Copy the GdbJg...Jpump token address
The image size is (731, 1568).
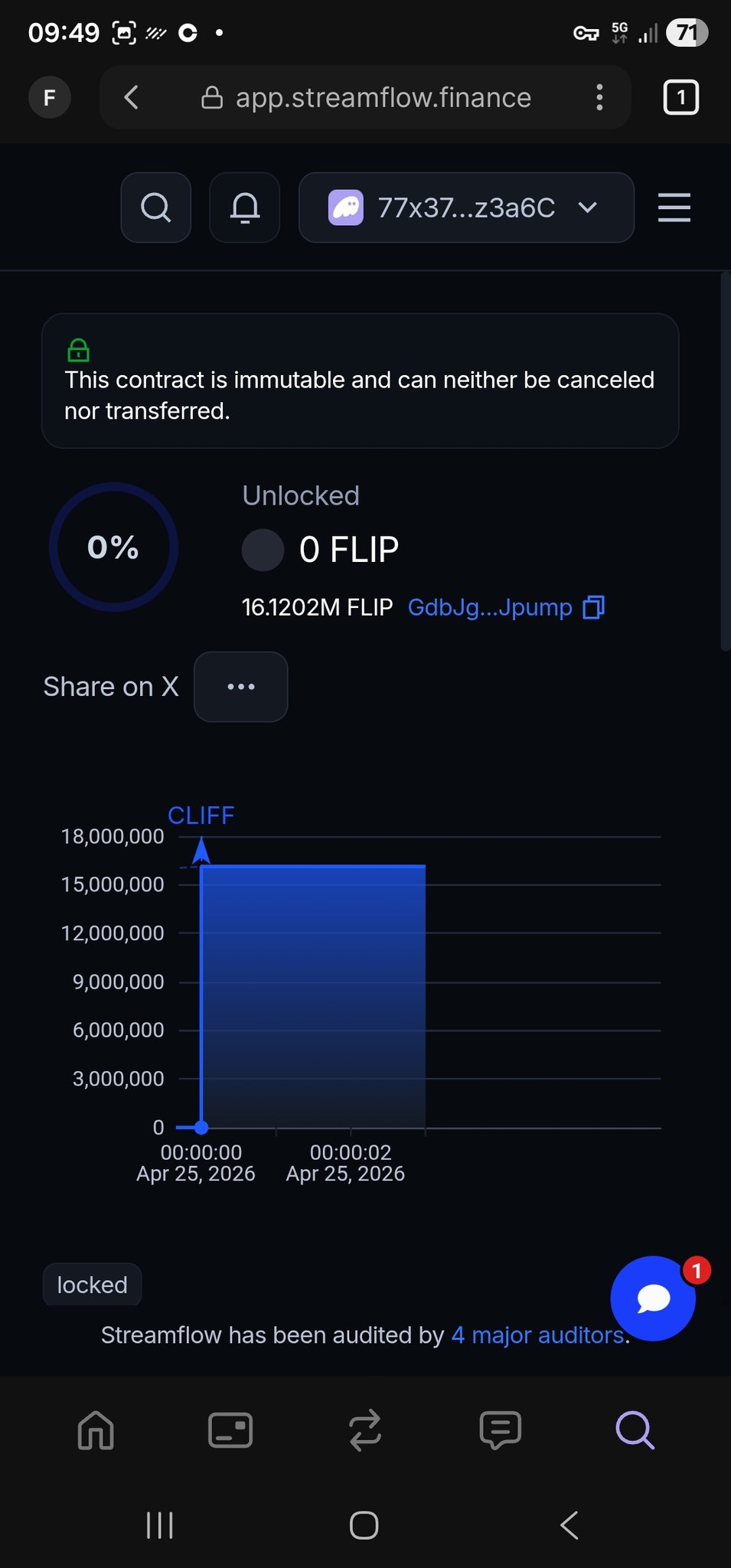click(594, 607)
